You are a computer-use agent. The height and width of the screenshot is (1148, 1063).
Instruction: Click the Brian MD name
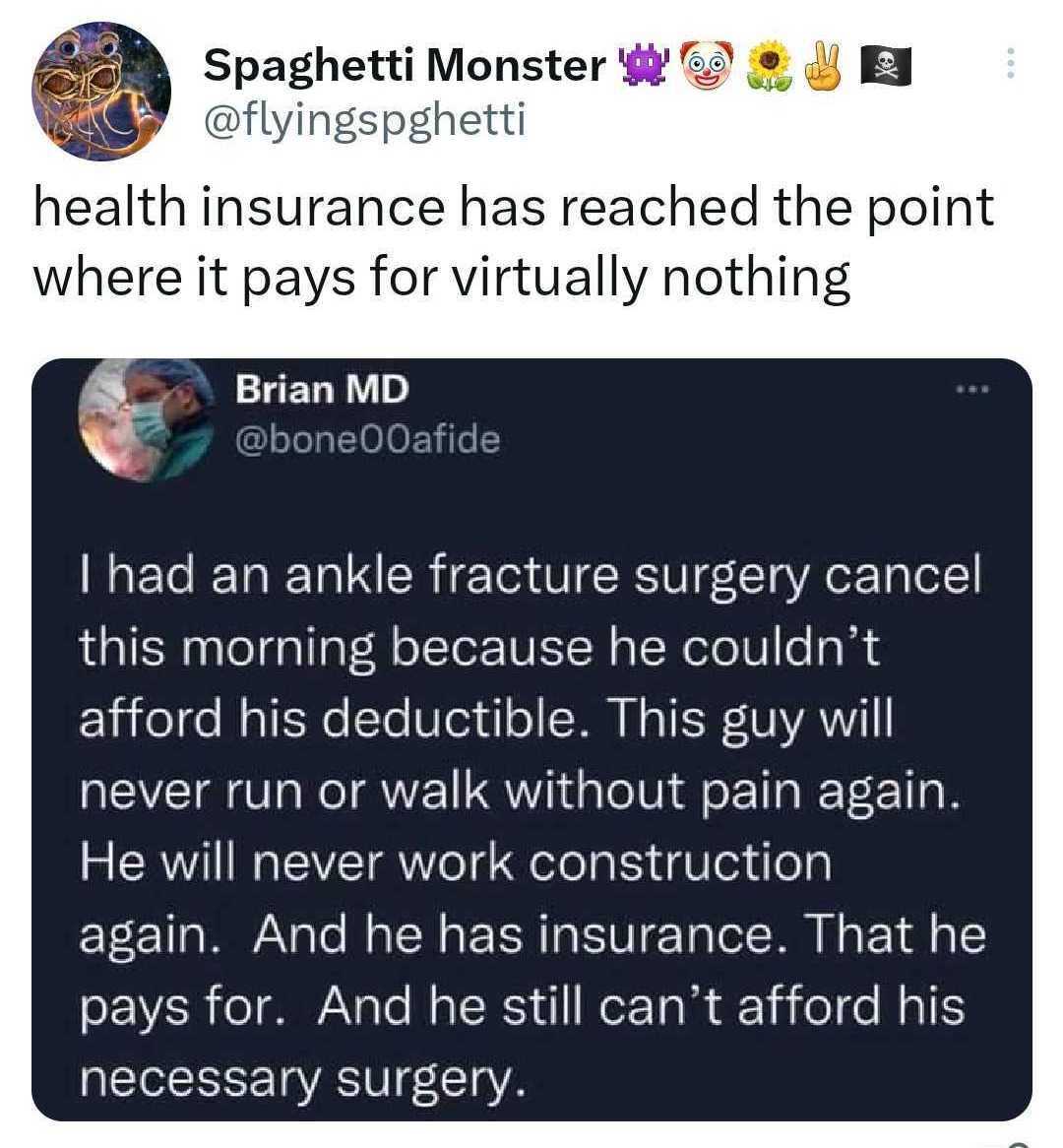coord(321,390)
